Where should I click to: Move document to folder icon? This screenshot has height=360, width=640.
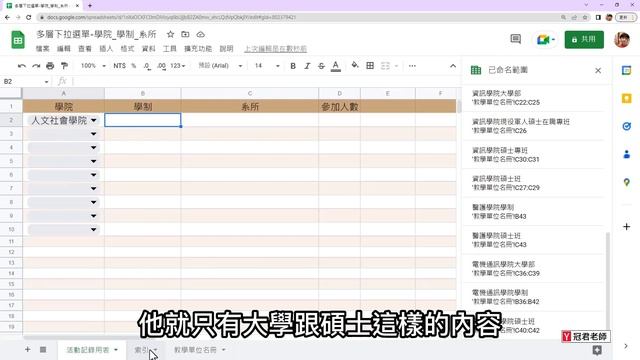click(x=185, y=34)
